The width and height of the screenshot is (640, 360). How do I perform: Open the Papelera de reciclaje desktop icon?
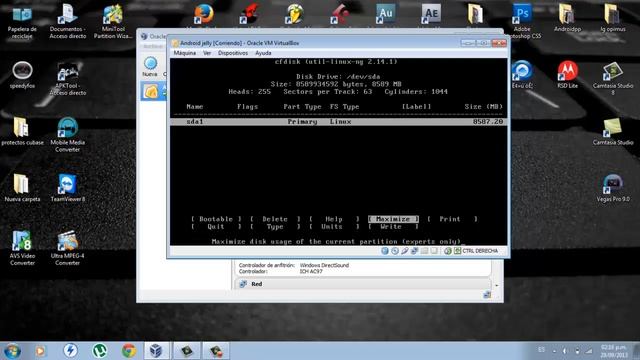pos(22,22)
